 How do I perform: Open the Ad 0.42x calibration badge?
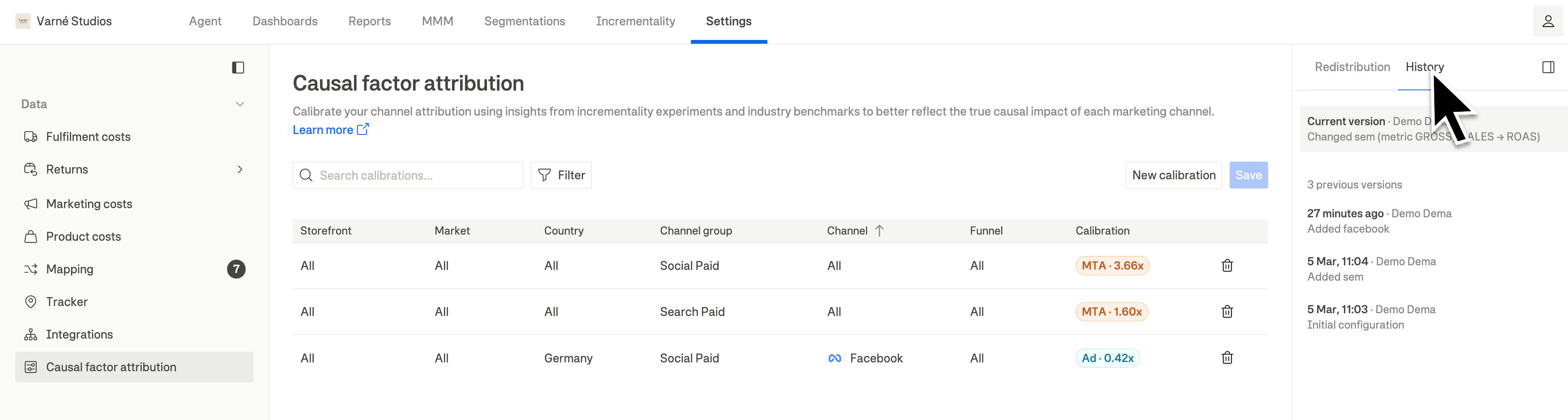pos(1107,358)
